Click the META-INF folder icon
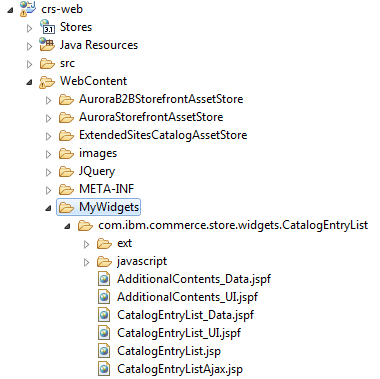380x379 pixels. point(66,189)
